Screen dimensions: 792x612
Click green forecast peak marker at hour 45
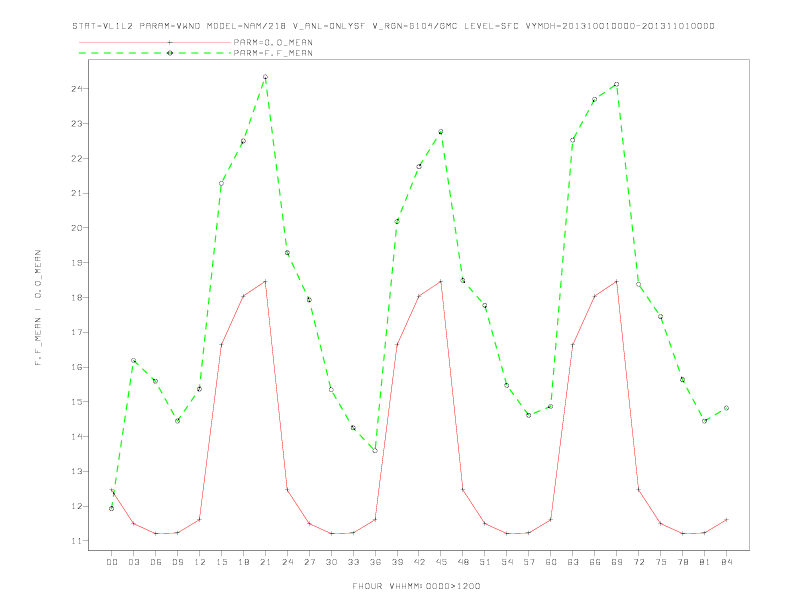(441, 132)
